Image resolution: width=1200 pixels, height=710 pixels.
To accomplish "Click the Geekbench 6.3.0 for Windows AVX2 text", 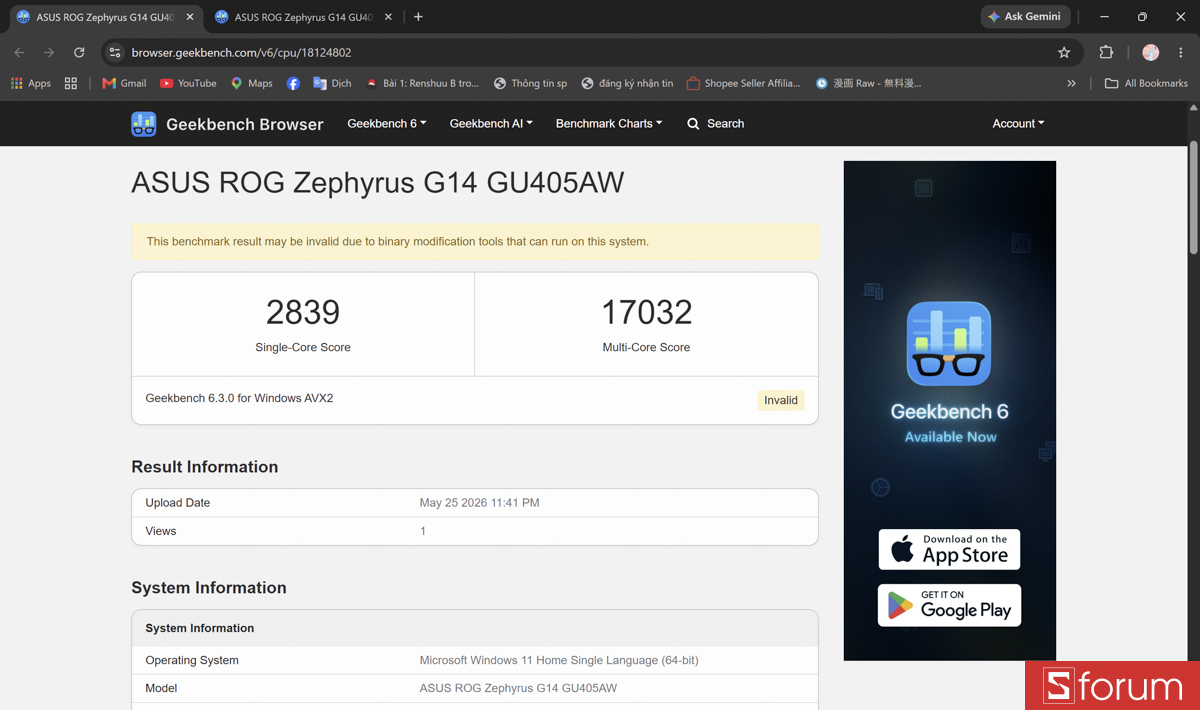I will click(239, 398).
